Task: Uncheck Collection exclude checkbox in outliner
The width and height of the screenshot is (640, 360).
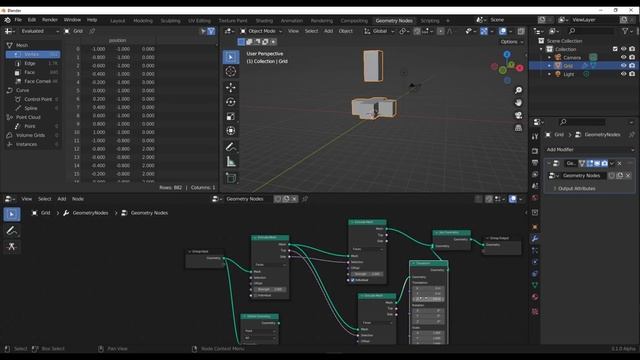Action: 615,49
